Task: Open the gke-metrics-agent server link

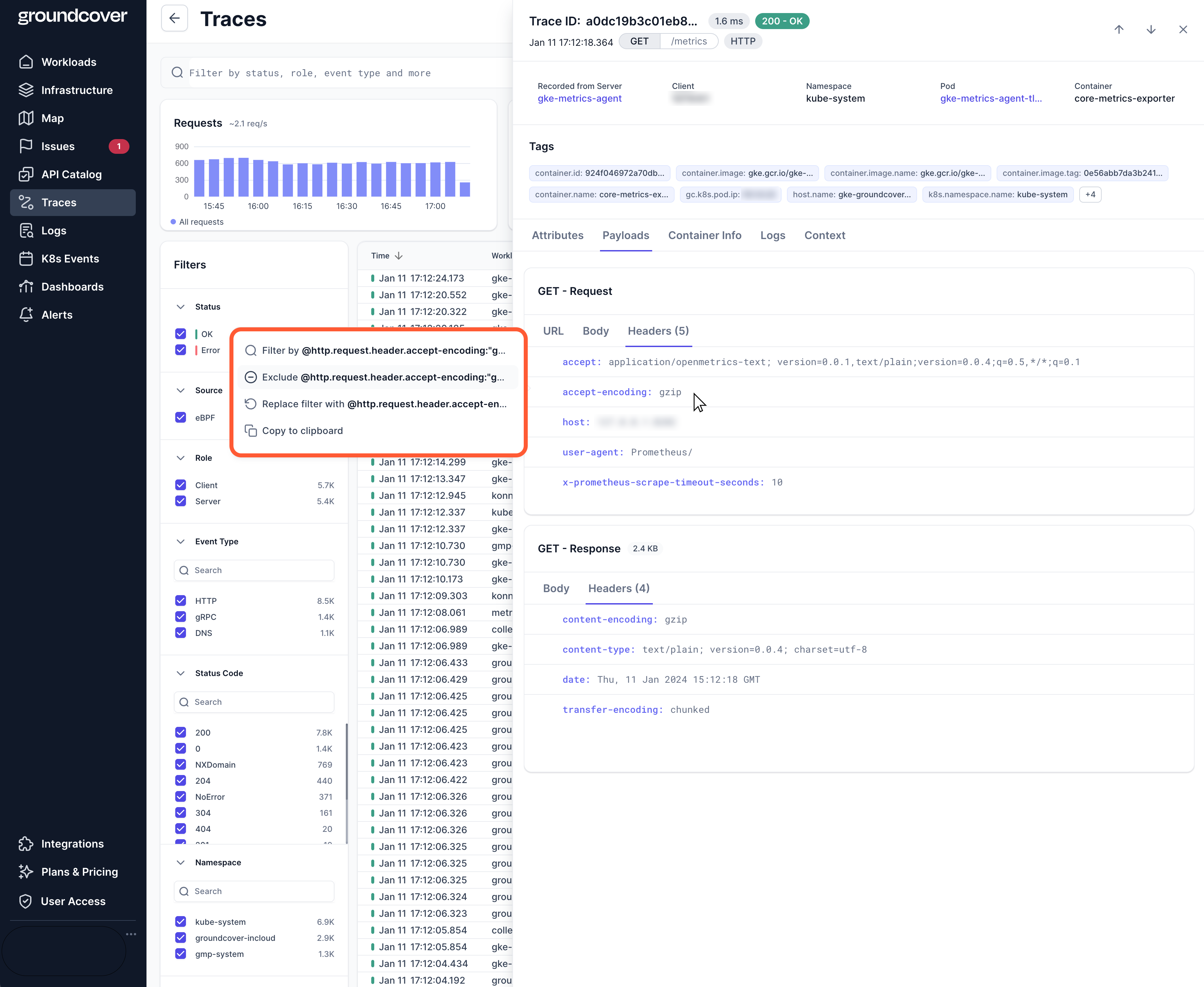Action: click(x=579, y=98)
